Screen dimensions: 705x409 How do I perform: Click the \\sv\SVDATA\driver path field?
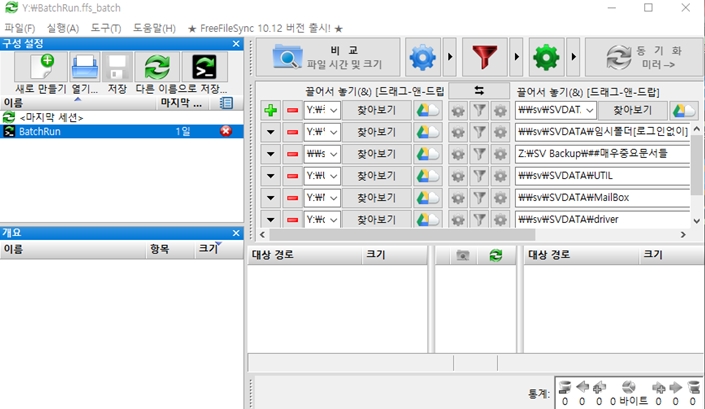tap(602, 220)
